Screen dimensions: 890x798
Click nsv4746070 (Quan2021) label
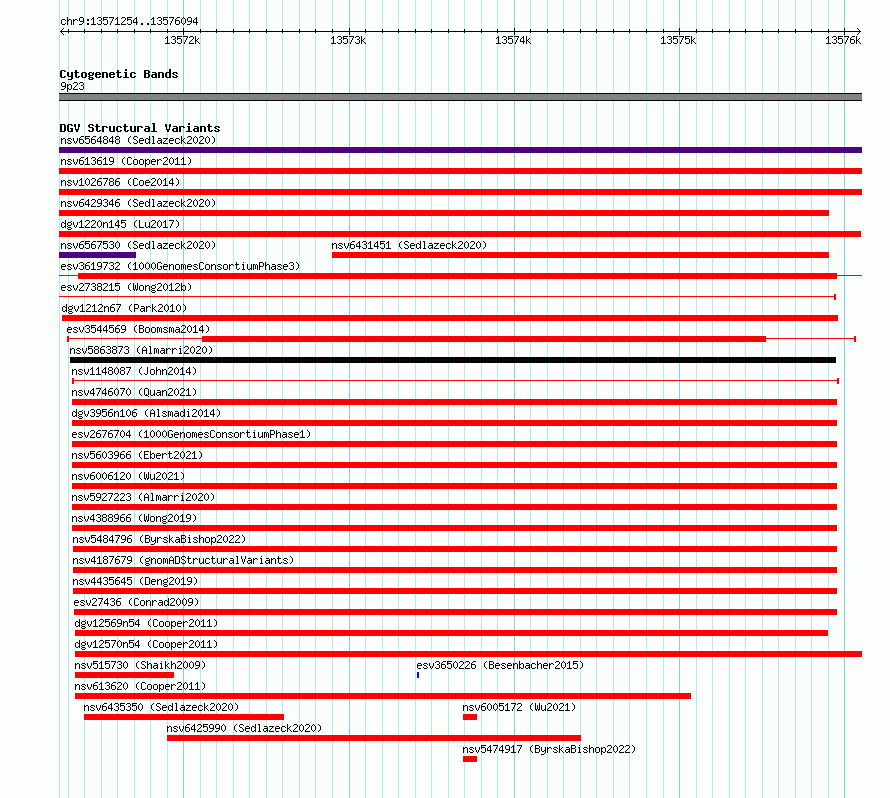pos(134,392)
